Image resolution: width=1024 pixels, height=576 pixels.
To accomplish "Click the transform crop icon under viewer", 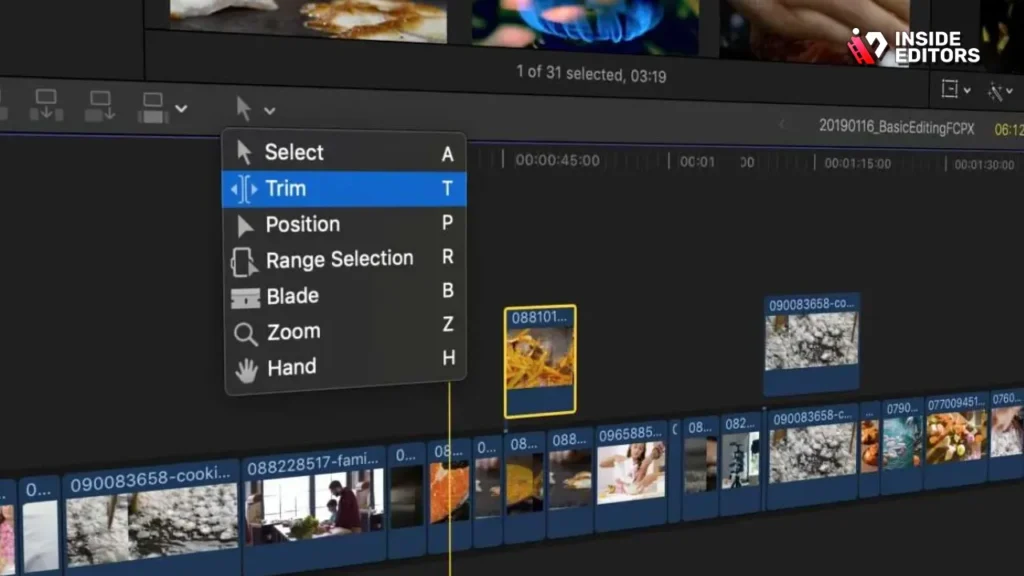I will pos(950,89).
